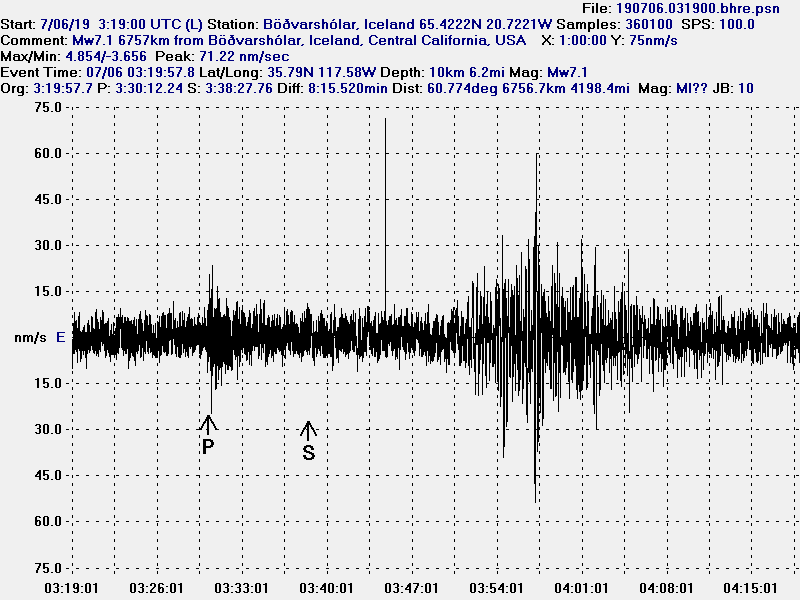
Task: Click time axis label 03:40:01
Action: point(326,588)
